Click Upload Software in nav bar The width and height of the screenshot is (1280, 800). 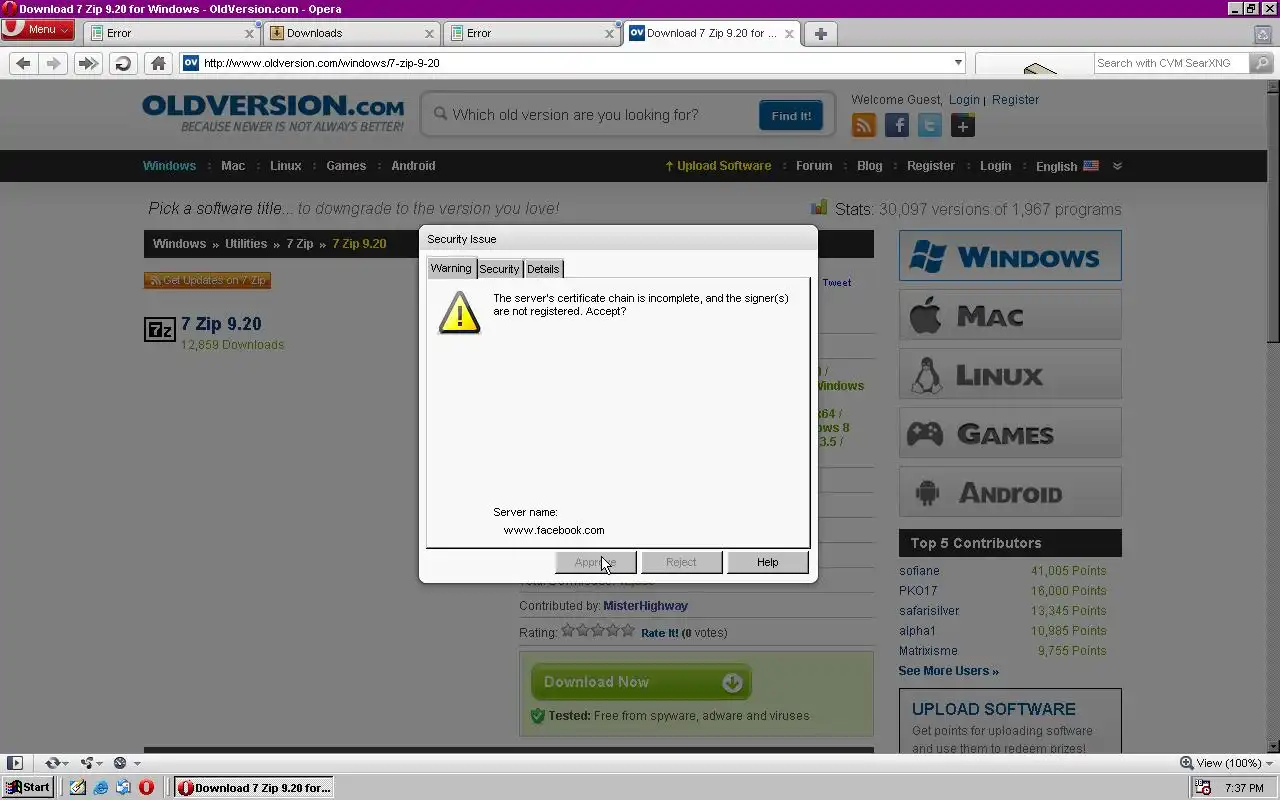pyautogui.click(x=718, y=166)
